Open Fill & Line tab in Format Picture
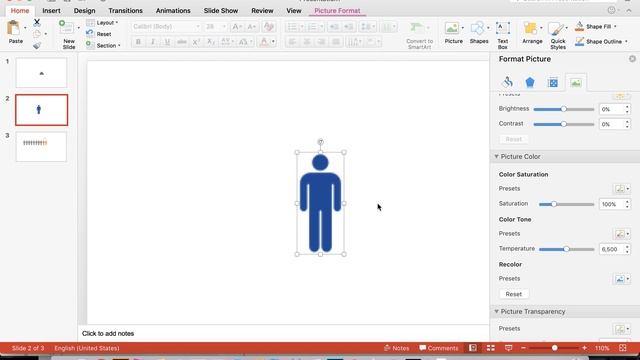The height and width of the screenshot is (360, 640). 507,82
